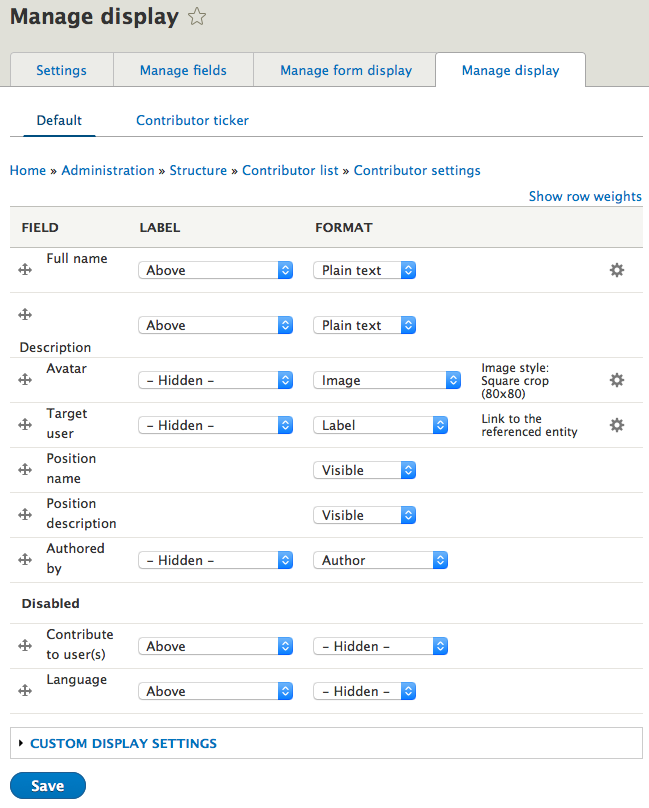
Task: Expand the Custom Display Settings section
Action: (123, 743)
